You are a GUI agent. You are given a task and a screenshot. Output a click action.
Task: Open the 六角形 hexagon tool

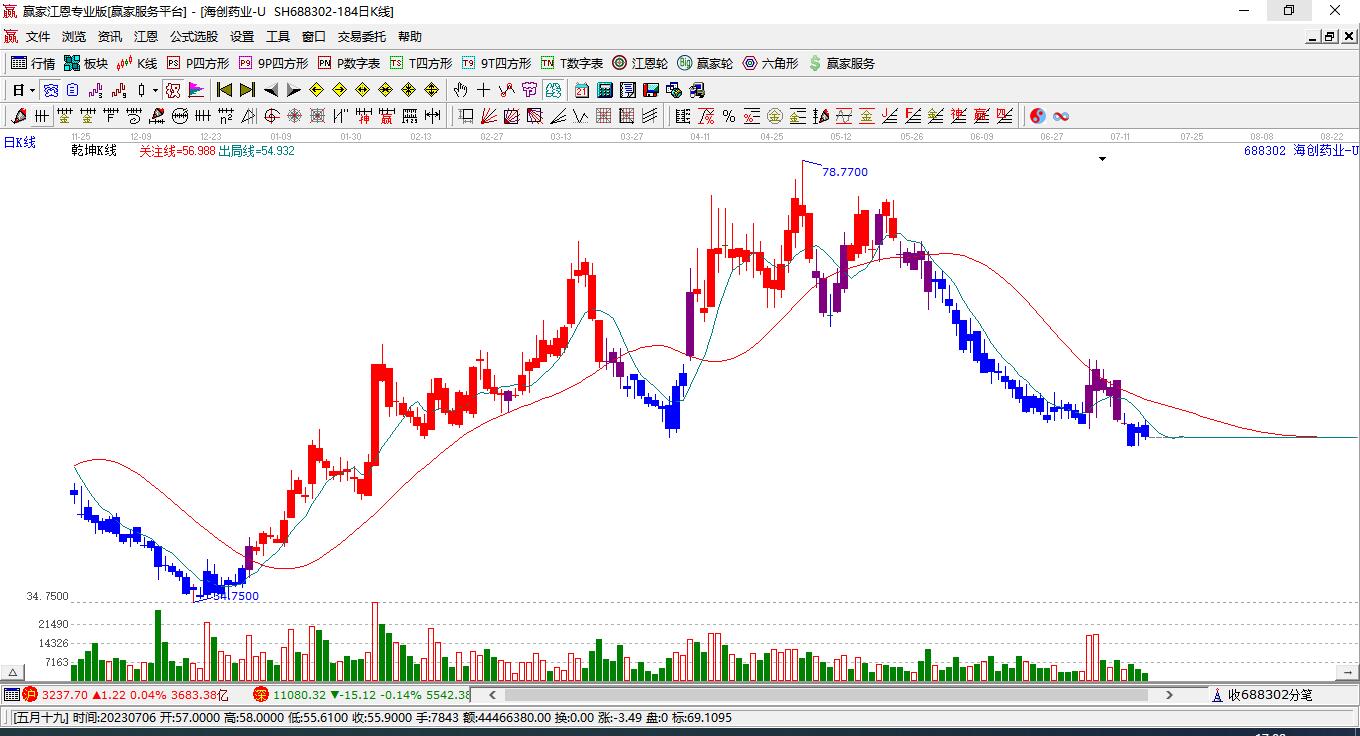(x=770, y=63)
